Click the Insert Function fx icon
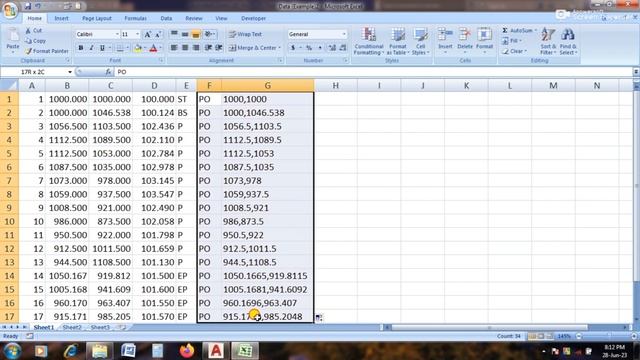Image resolution: width=640 pixels, height=360 pixels. tap(108, 72)
